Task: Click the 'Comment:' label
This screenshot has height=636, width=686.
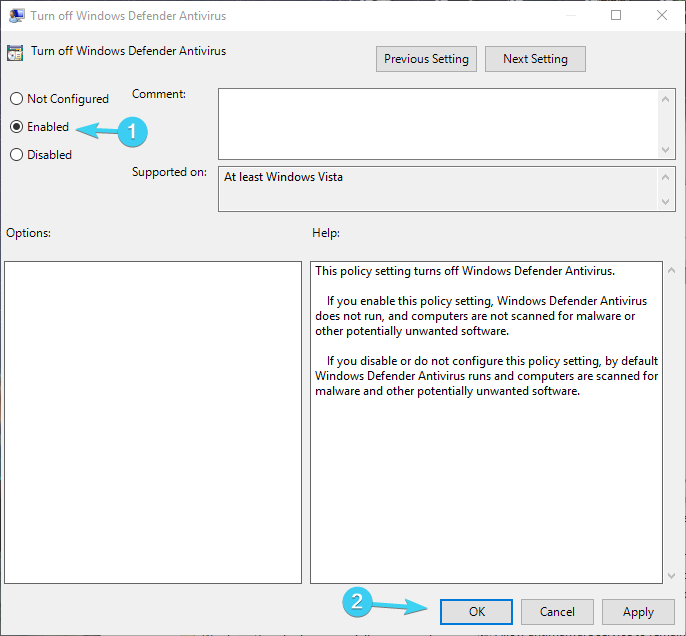Action: 159,94
